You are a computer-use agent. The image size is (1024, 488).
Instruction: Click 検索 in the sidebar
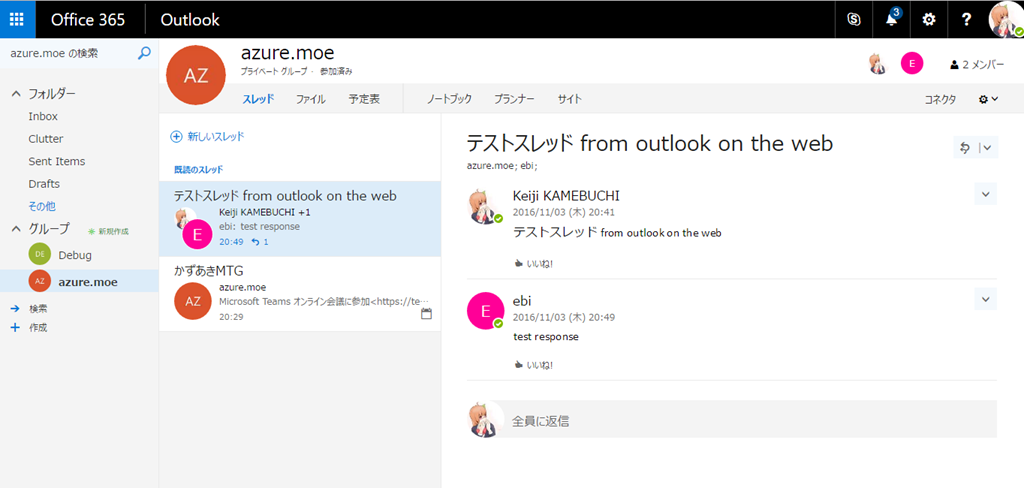tap(38, 308)
